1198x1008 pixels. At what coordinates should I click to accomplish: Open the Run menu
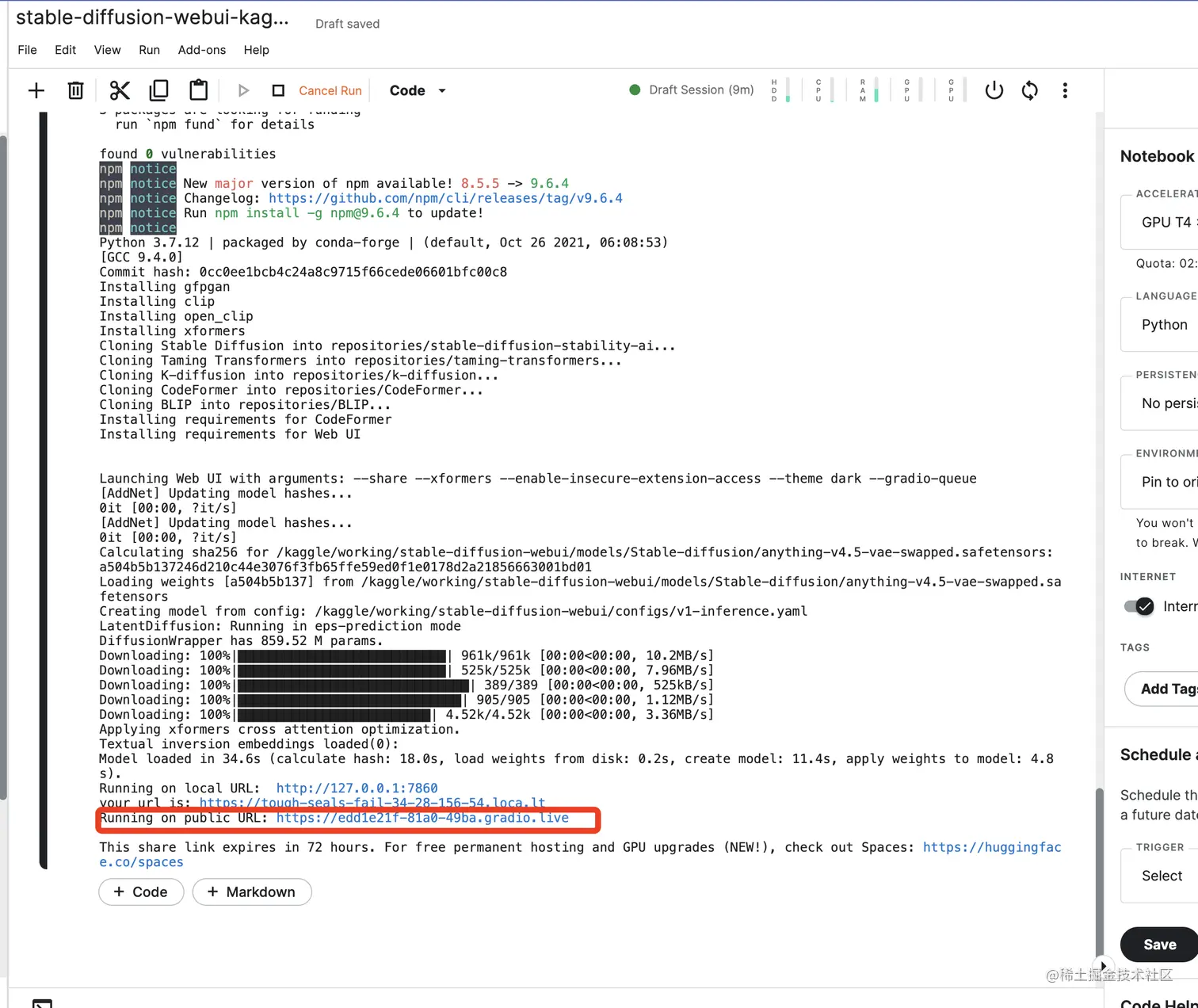pos(149,50)
